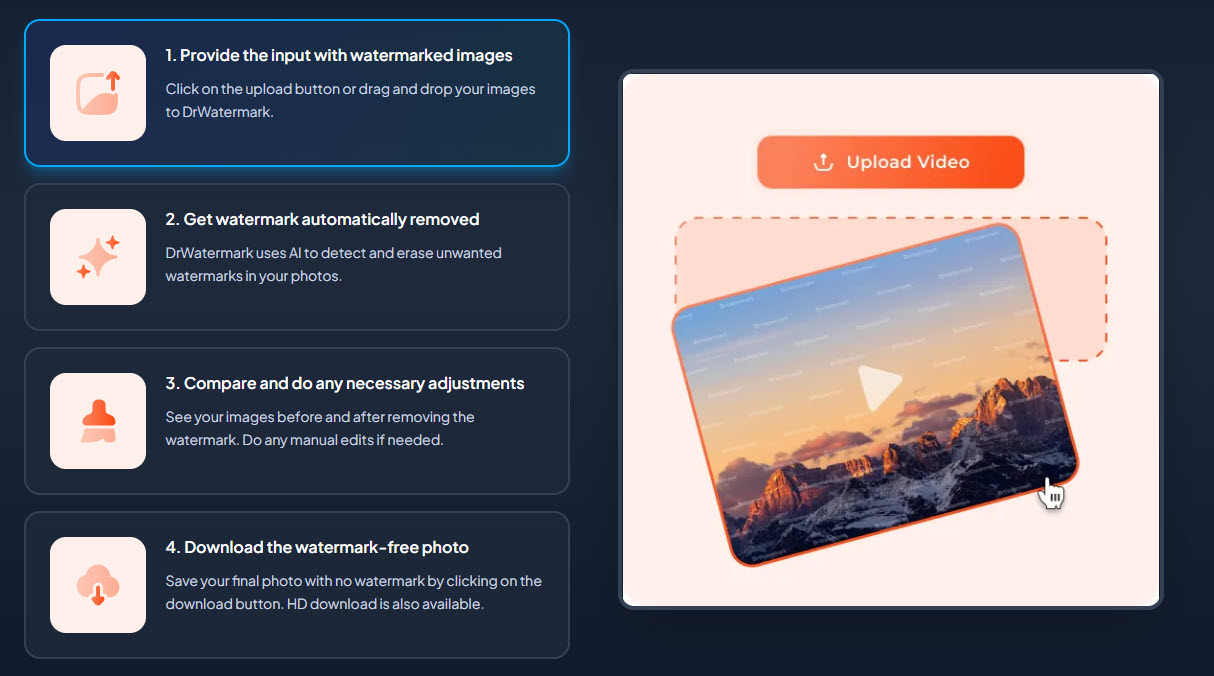Click the Upload Video button
1214x676 pixels.
(x=891, y=162)
